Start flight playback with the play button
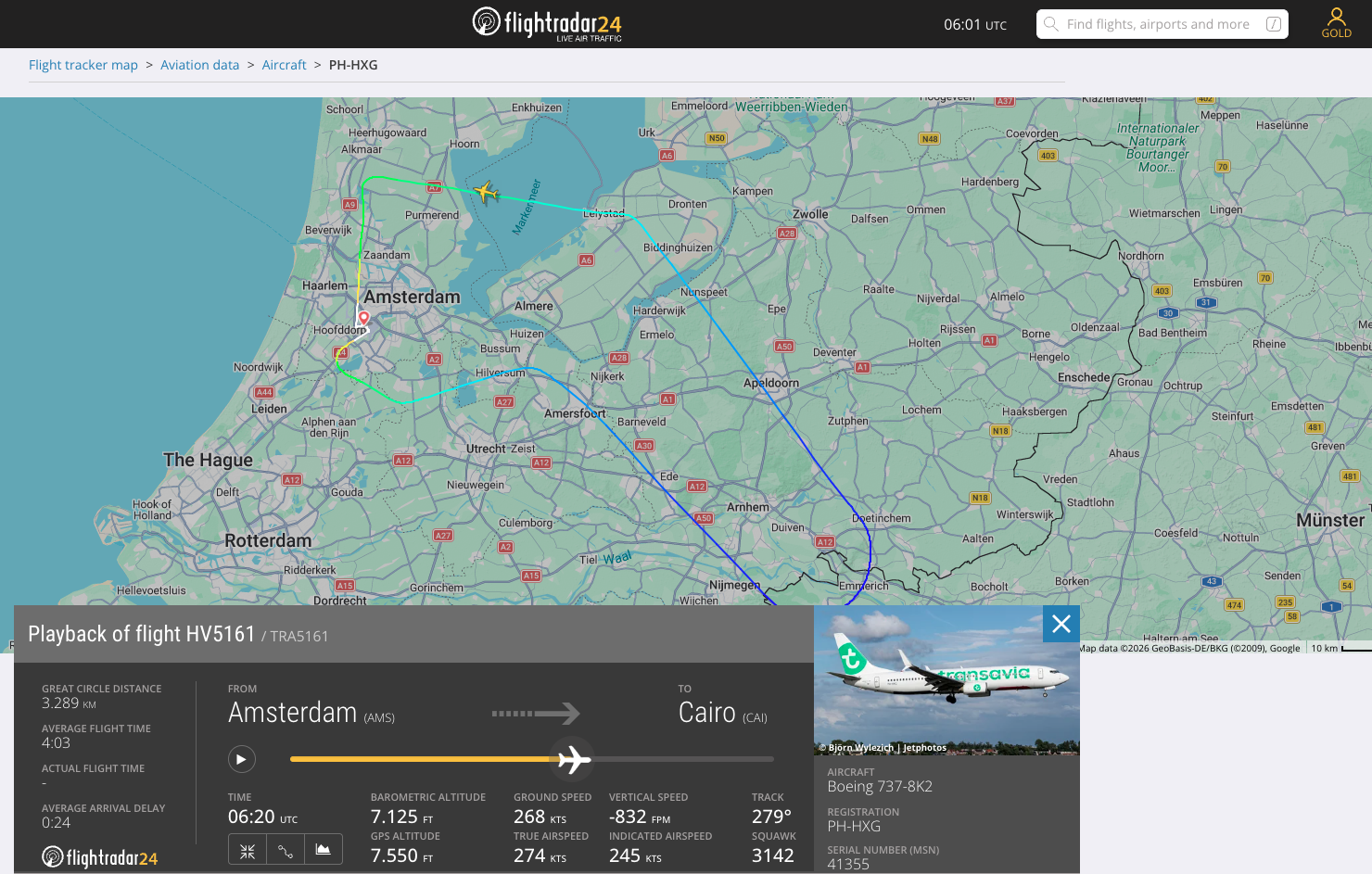The image size is (1372, 874). click(x=241, y=759)
